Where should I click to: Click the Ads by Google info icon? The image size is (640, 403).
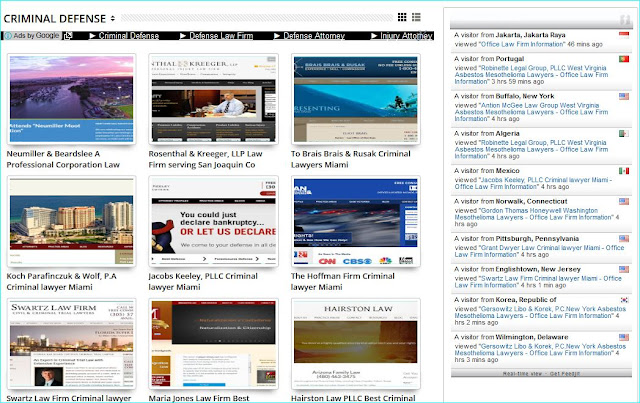coord(8,36)
